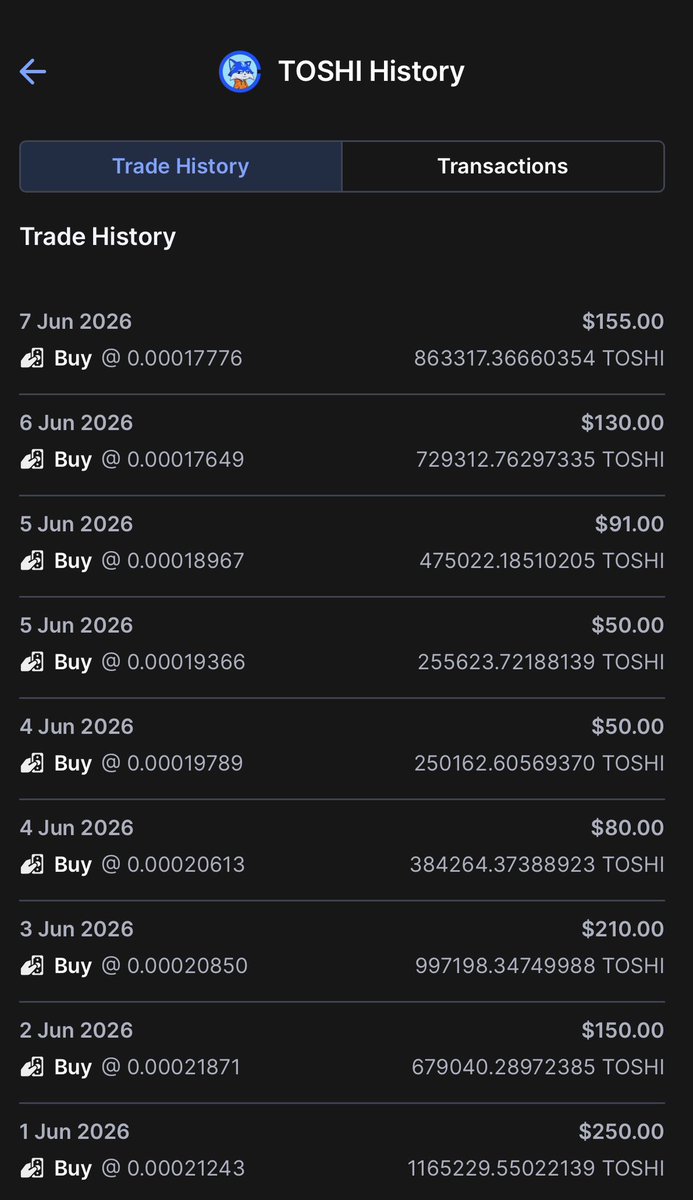Image resolution: width=693 pixels, height=1200 pixels.
Task: Tap Buy @ 0.00019789 entry
Action: [x=131, y=763]
